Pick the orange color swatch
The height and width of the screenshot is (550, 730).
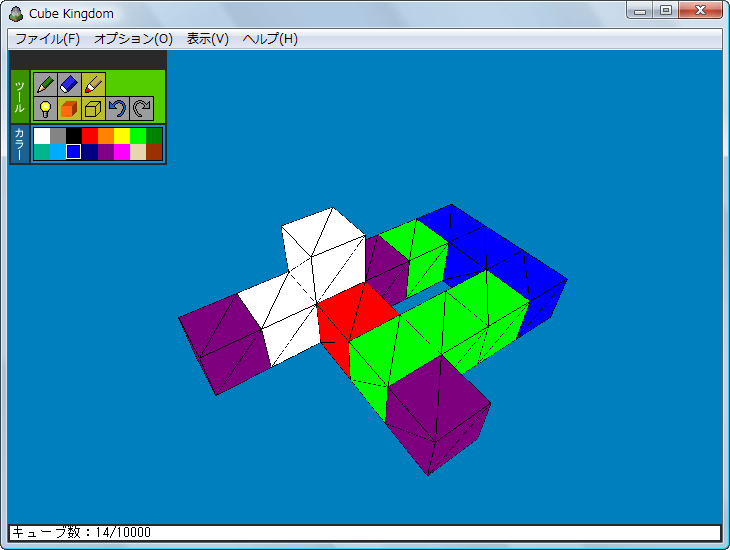[x=106, y=136]
